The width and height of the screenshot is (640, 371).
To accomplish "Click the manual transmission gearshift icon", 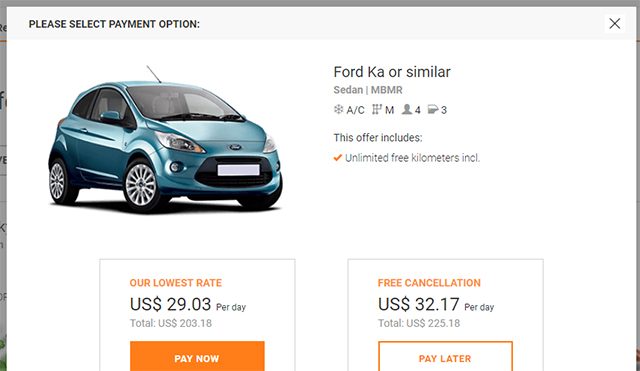I will (x=377, y=109).
